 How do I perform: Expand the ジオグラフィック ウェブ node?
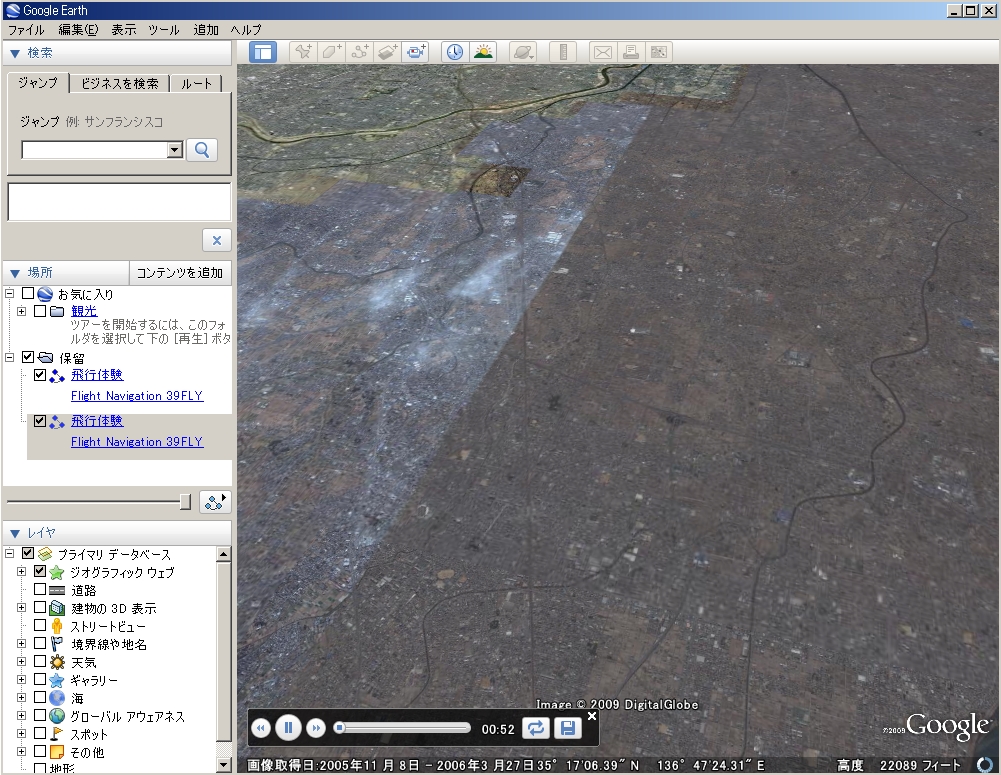coord(21,571)
